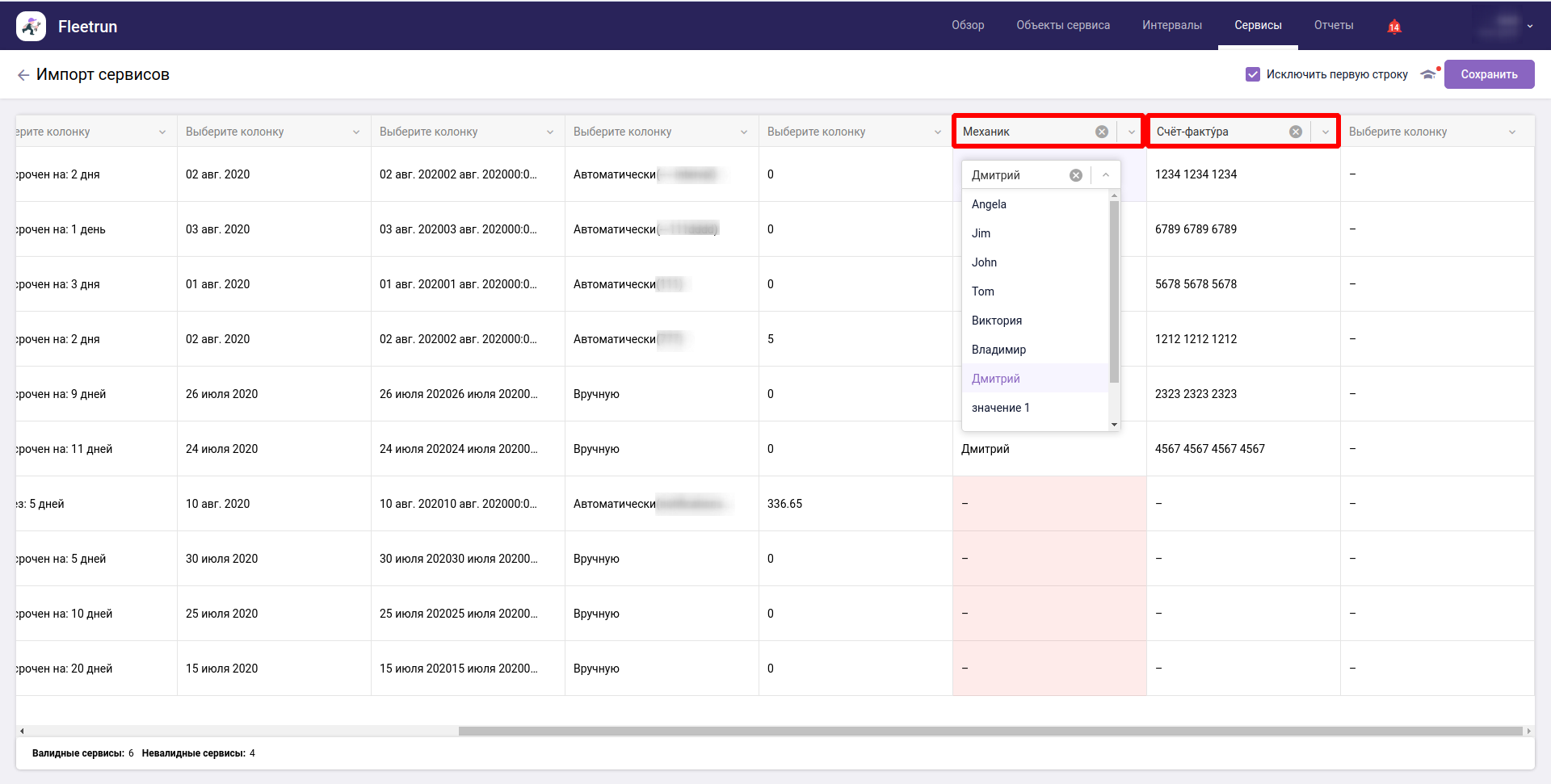Viewport: 1551px width, 784px height.
Task: Select Виктория from the mechanic list
Action: tap(996, 321)
